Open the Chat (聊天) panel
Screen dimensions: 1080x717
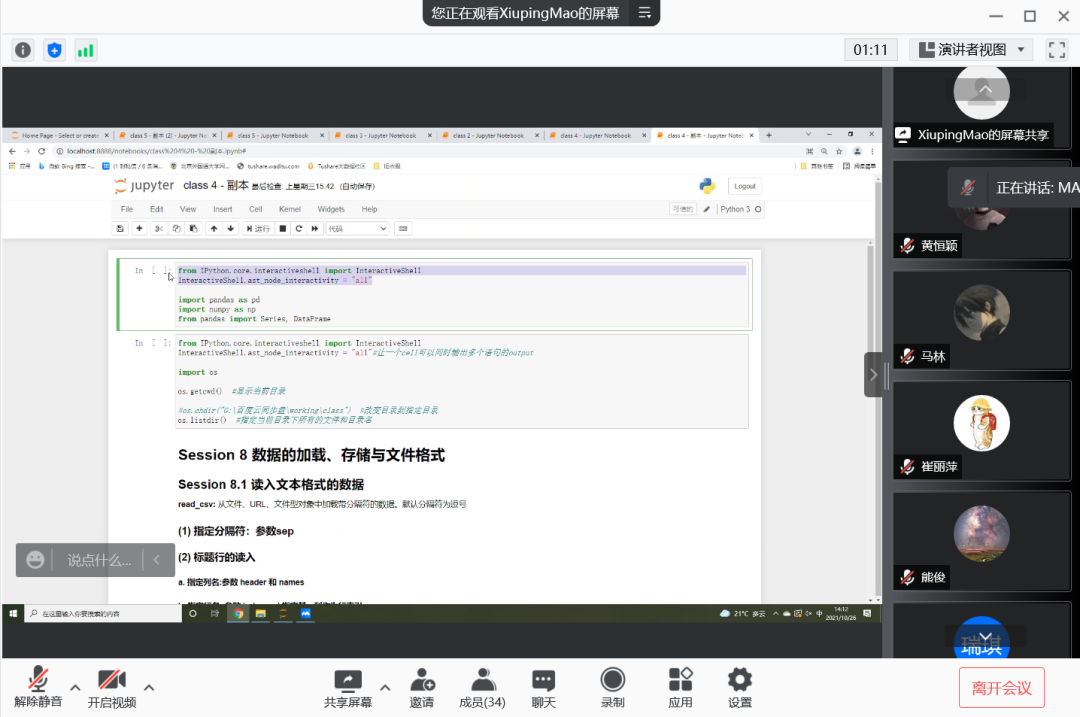[543, 688]
